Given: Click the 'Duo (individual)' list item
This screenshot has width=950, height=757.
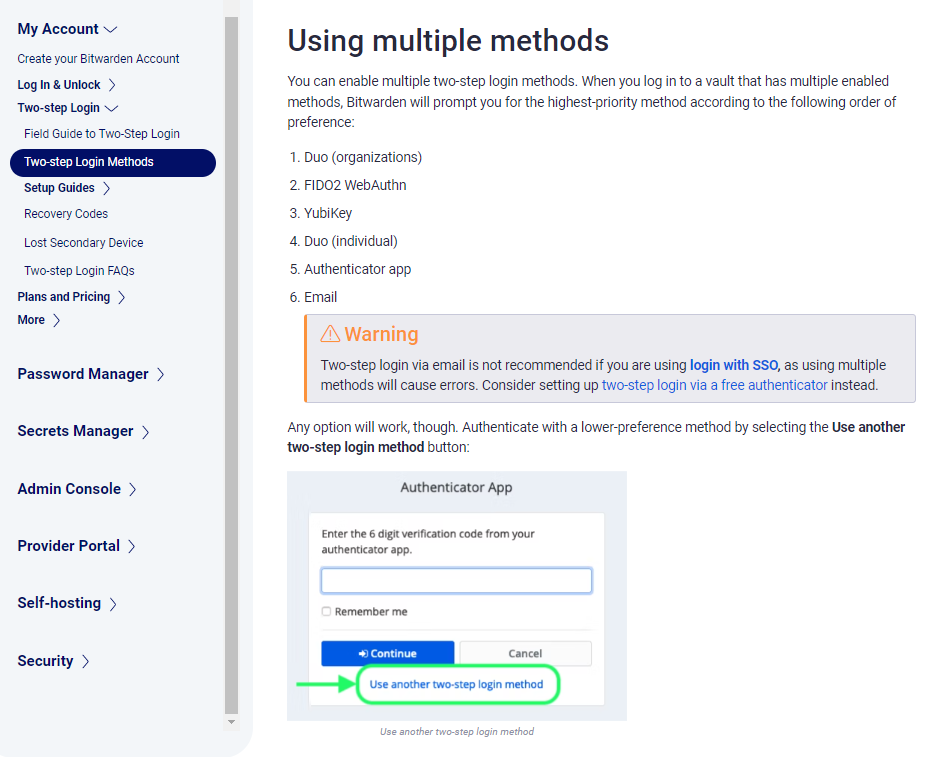Looking at the screenshot, I should (x=351, y=241).
